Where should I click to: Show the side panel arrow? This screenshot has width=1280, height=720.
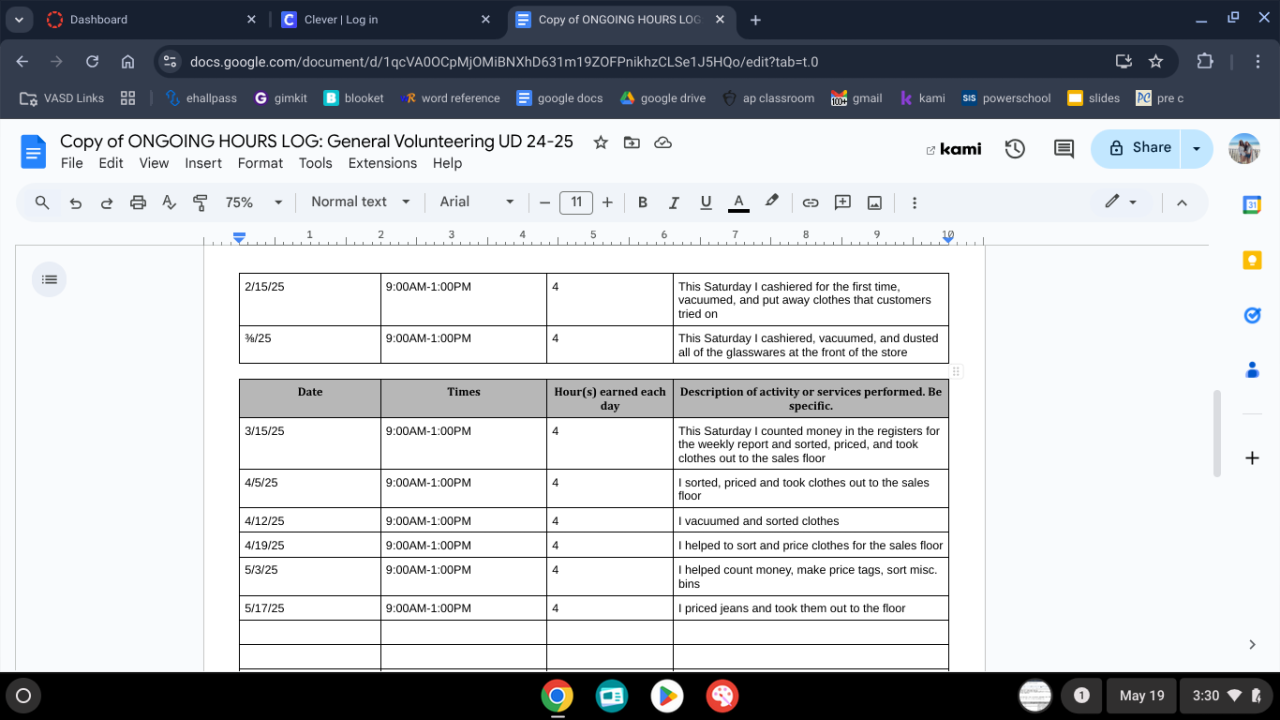[1252, 645]
